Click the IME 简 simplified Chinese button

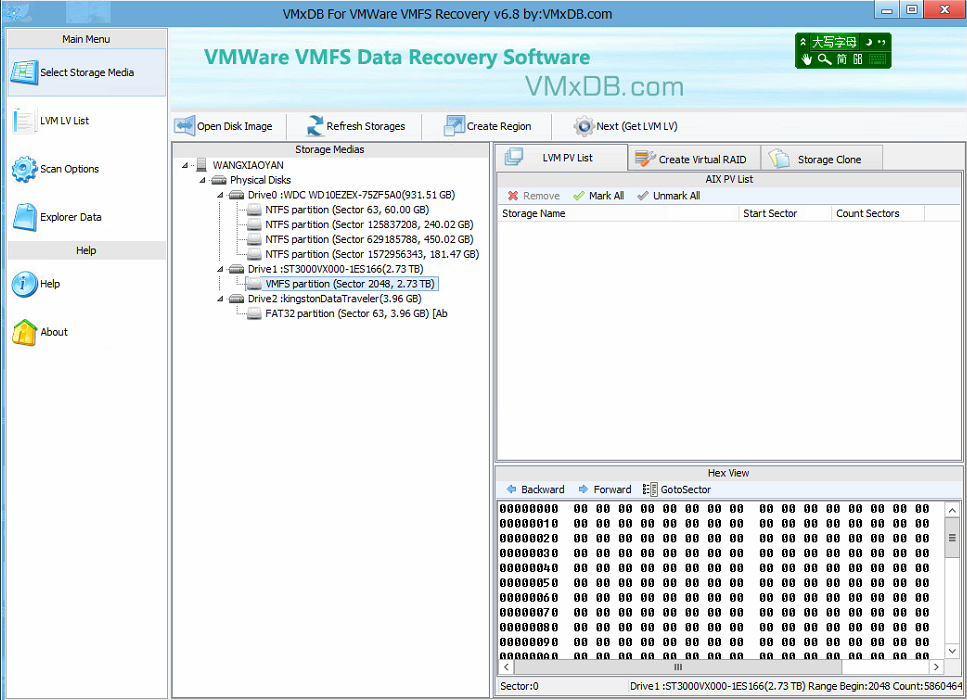click(842, 59)
